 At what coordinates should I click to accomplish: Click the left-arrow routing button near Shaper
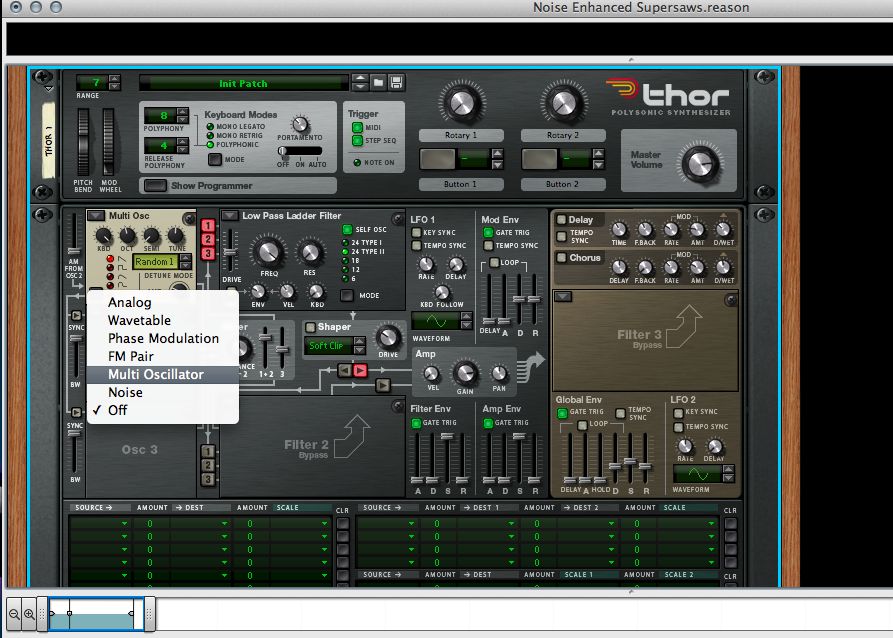[345, 371]
